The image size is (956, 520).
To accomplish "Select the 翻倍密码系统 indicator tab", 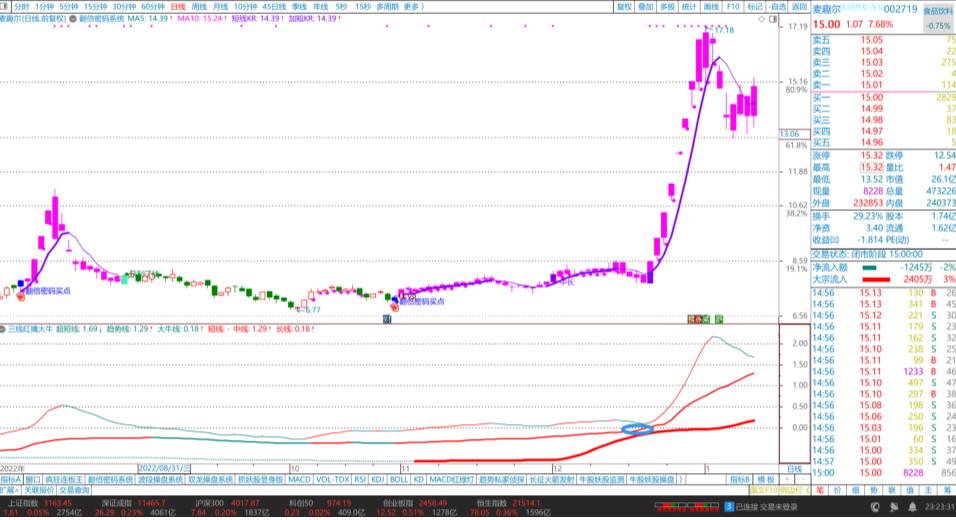I will pos(110,480).
